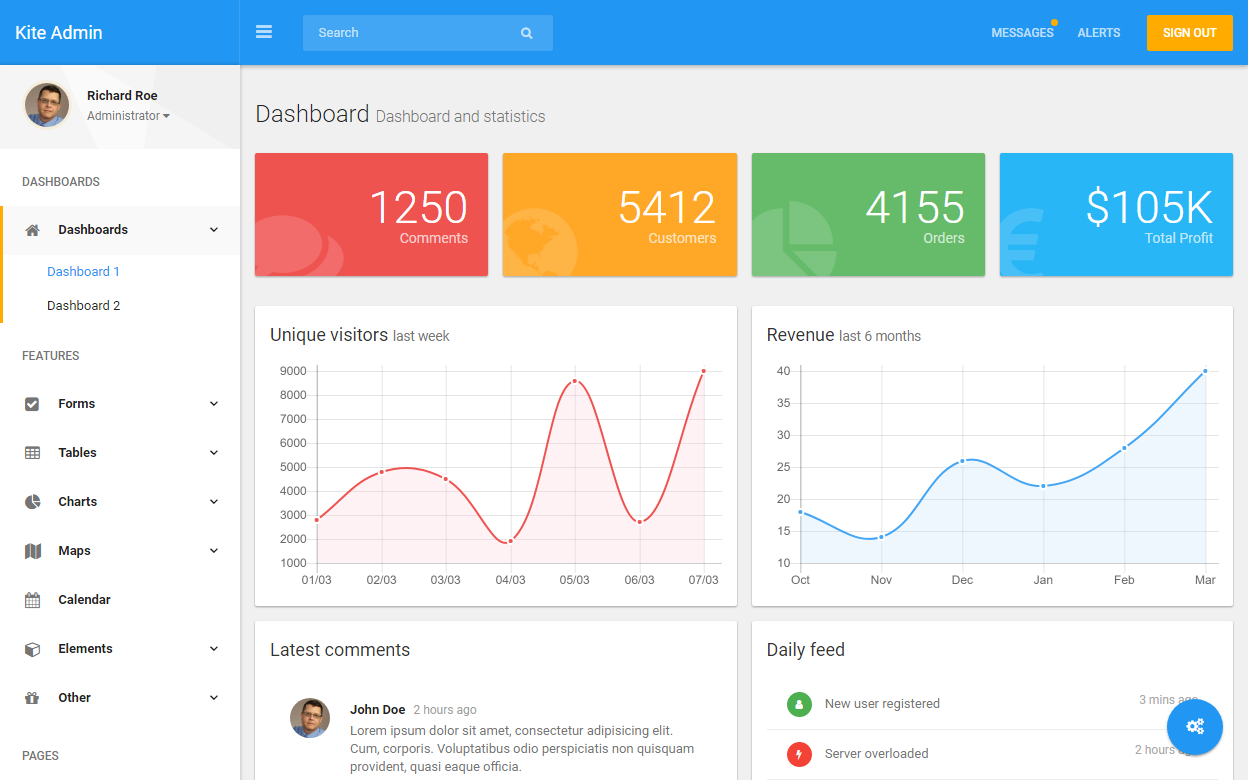Screen dimensions: 1248x780
Task: Expand the Maps menu chevron
Action: (213, 551)
